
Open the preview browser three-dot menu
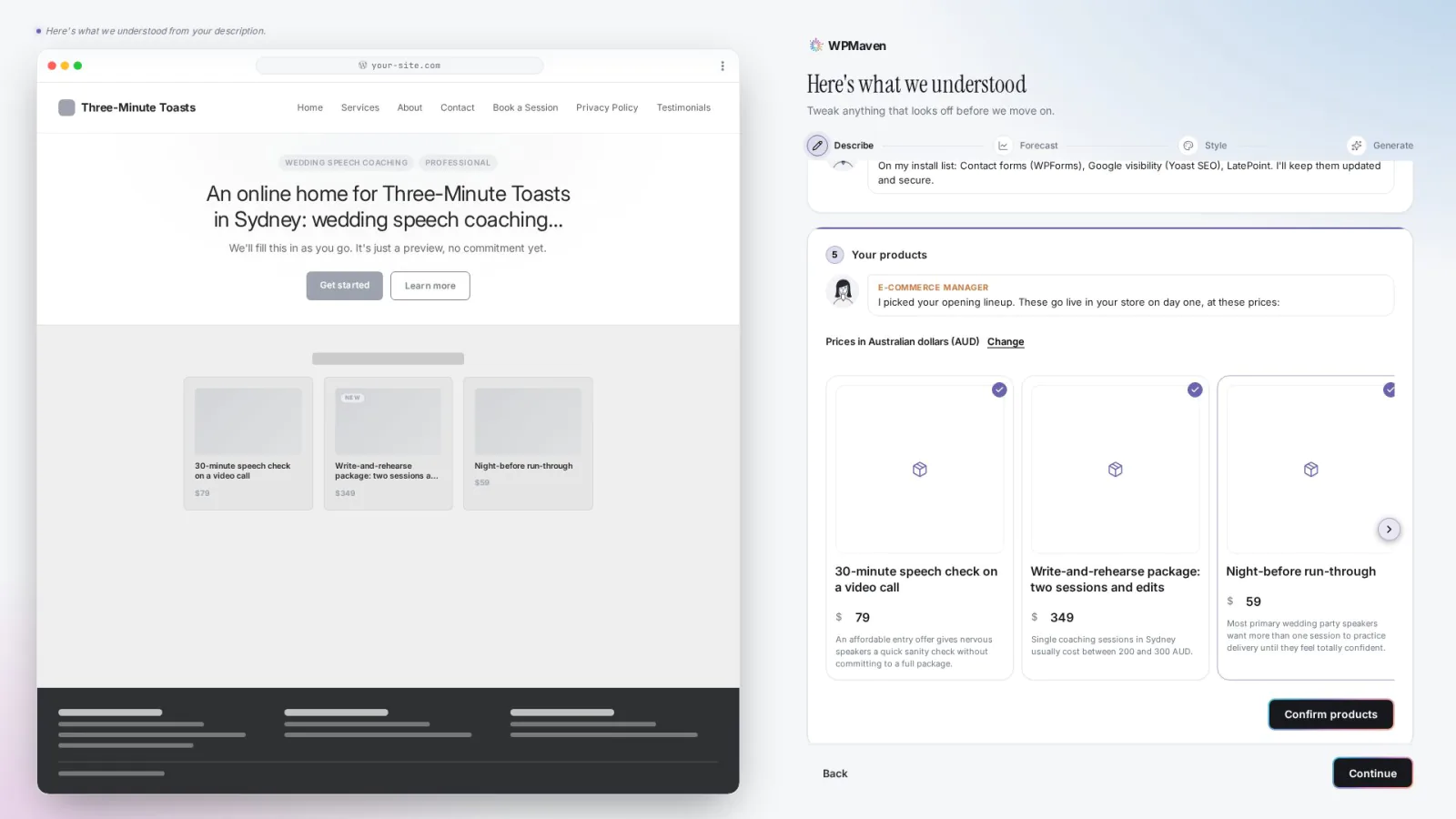[x=723, y=66]
